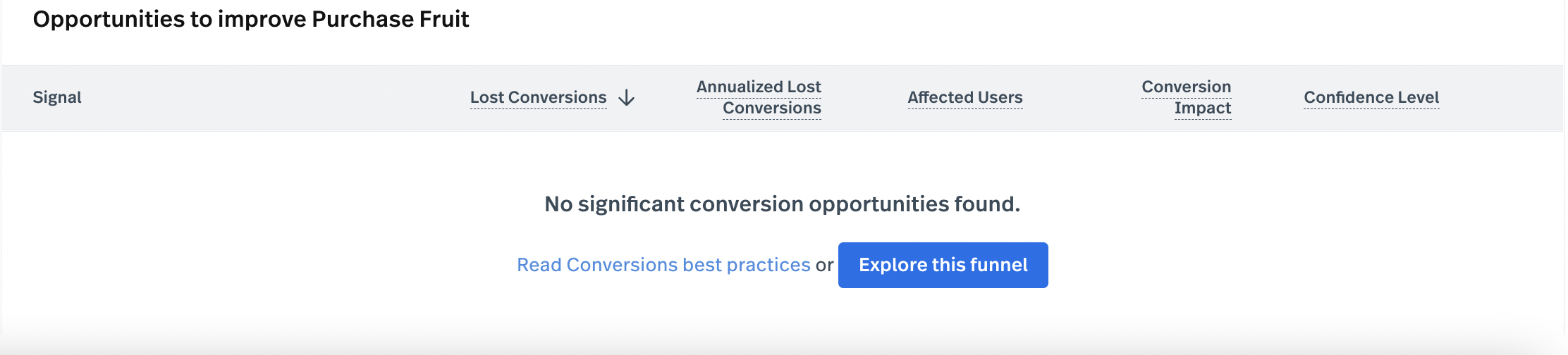The width and height of the screenshot is (1568, 355).
Task: Sort by Annualized Lost Conversions column
Action: pyautogui.click(x=759, y=97)
